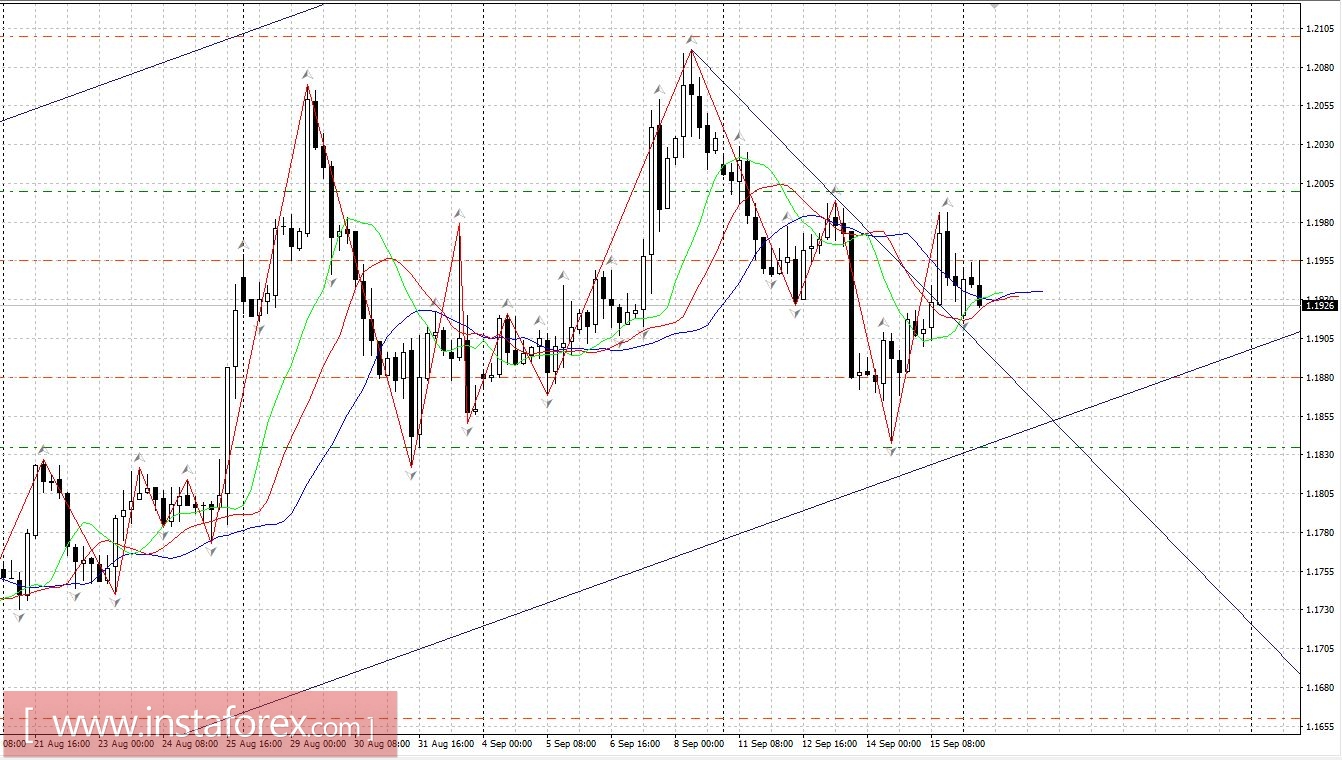Screen dimensions: 1342x760
Task: Select the 1.1705 price level label
Action: click(1321, 649)
